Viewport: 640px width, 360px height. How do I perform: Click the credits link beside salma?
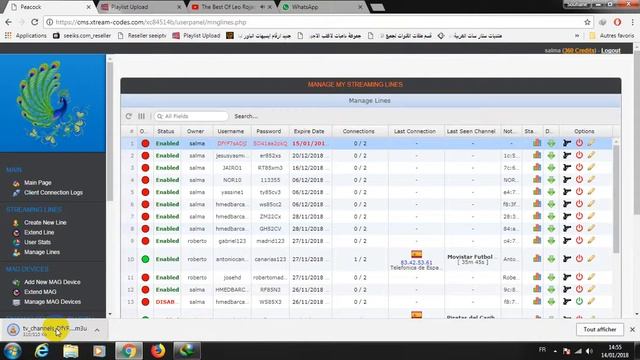point(579,50)
